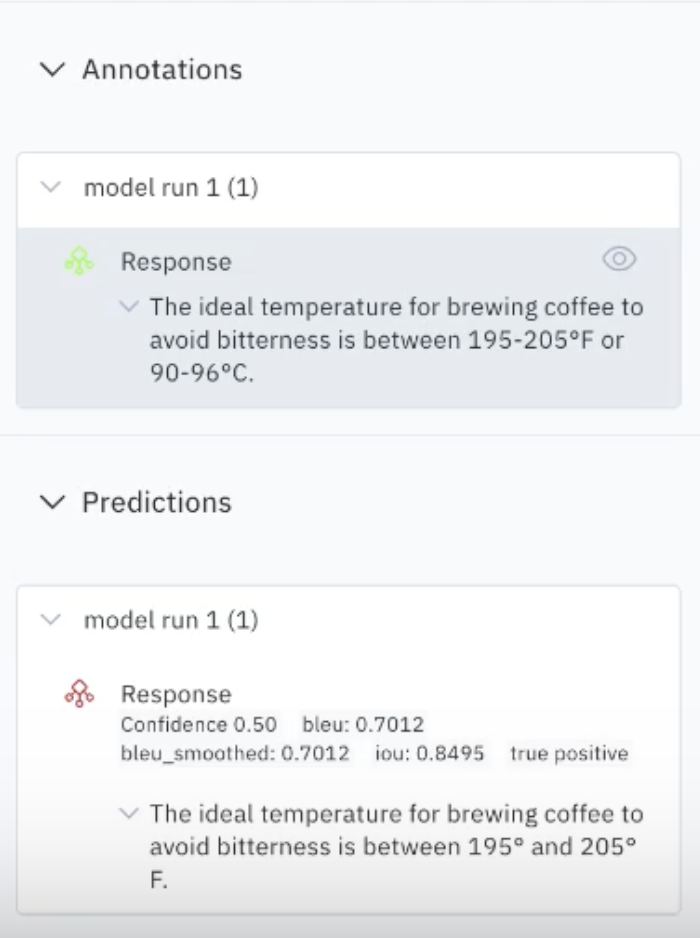Select the Predictions heading
This screenshot has height=938, width=700.
click(x=157, y=502)
